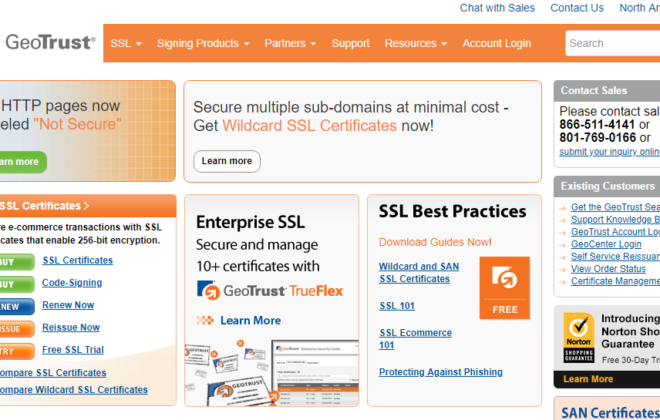Open the SSL dropdown menu
Viewport: 660px width, 420px height.
126,43
